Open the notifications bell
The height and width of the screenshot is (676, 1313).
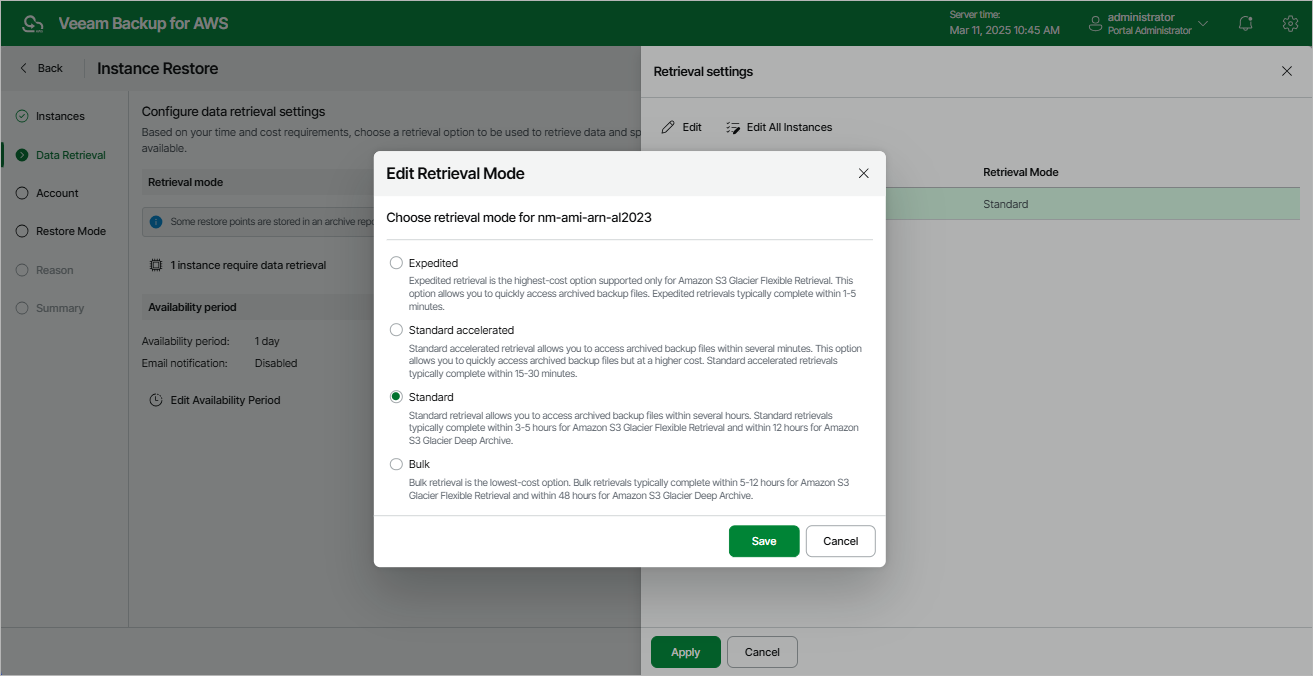pyautogui.click(x=1245, y=23)
